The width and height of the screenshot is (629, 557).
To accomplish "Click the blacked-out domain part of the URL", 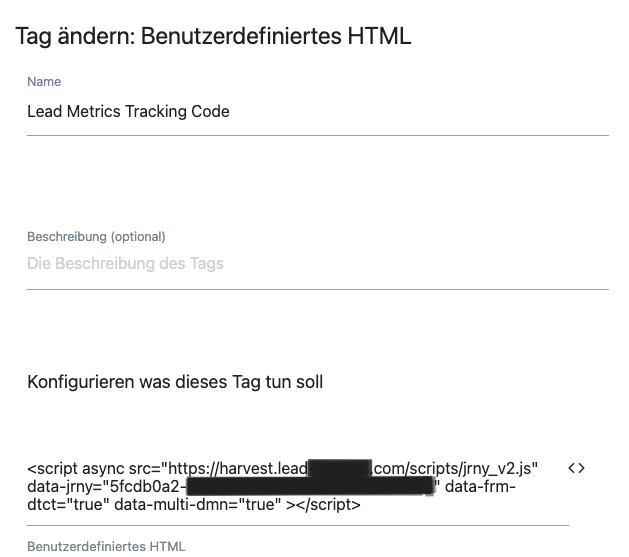I will click(340, 468).
